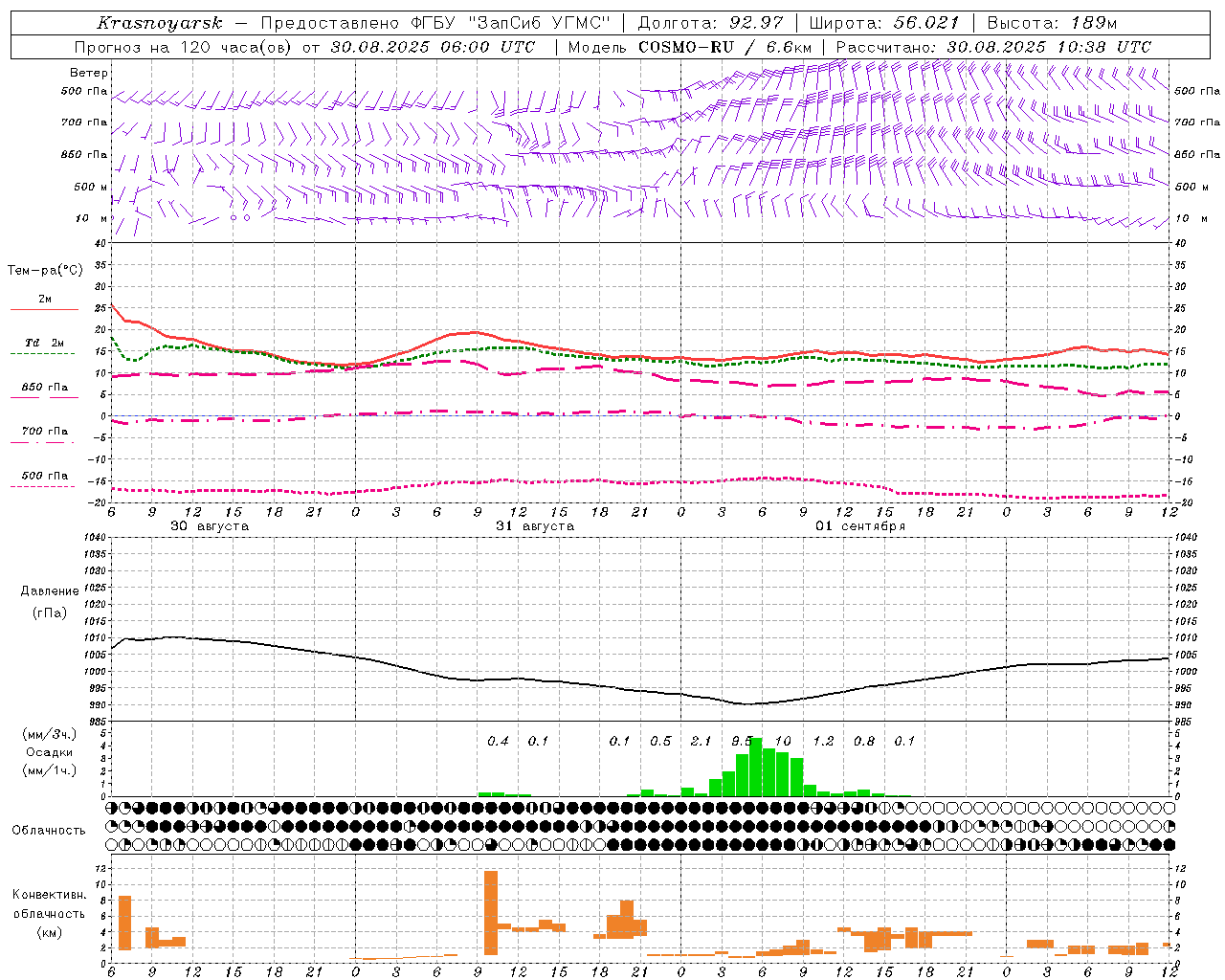
Task: Click the '30 августа' date label
Action: [x=210, y=526]
